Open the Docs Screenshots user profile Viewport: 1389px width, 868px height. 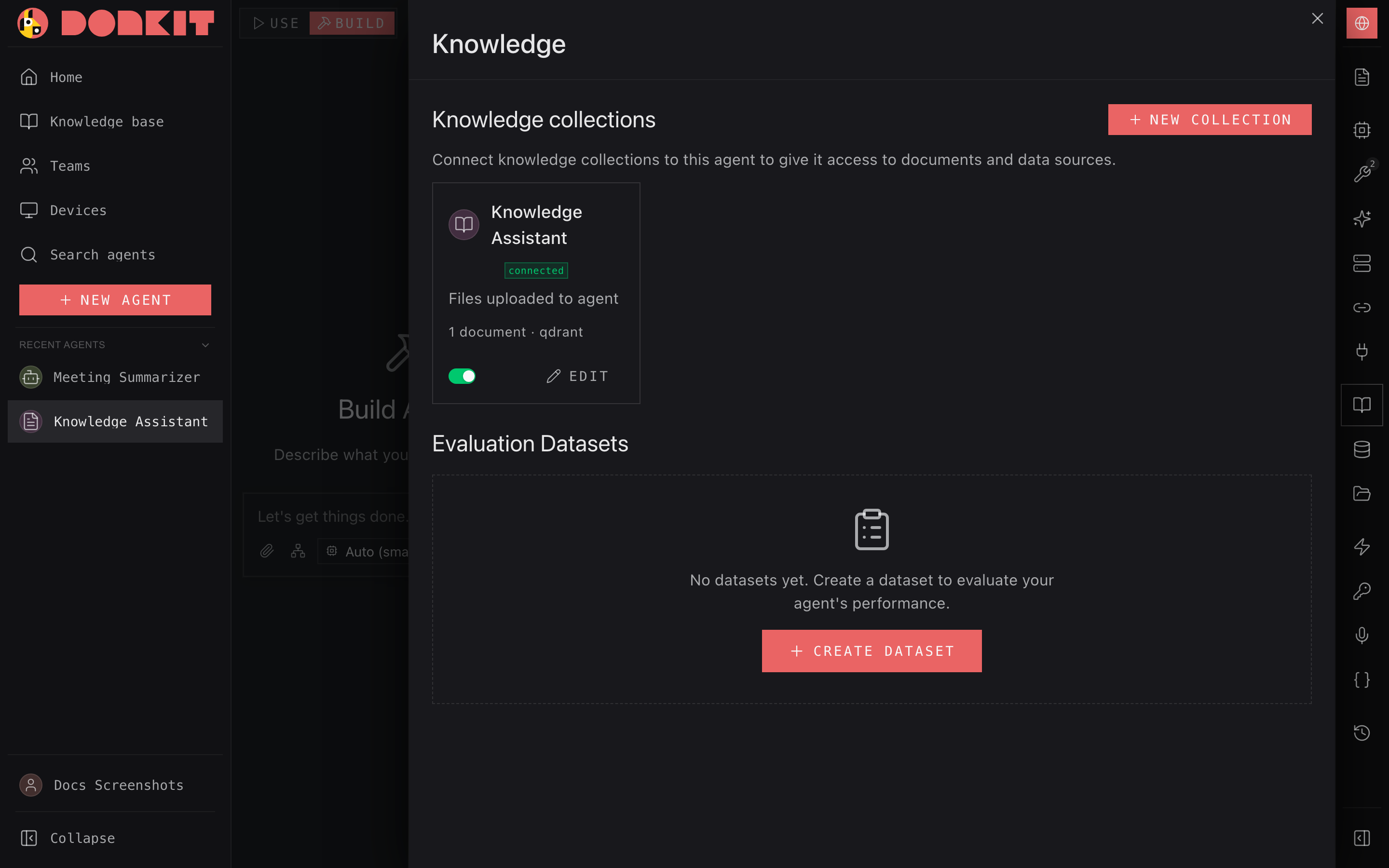(115, 785)
